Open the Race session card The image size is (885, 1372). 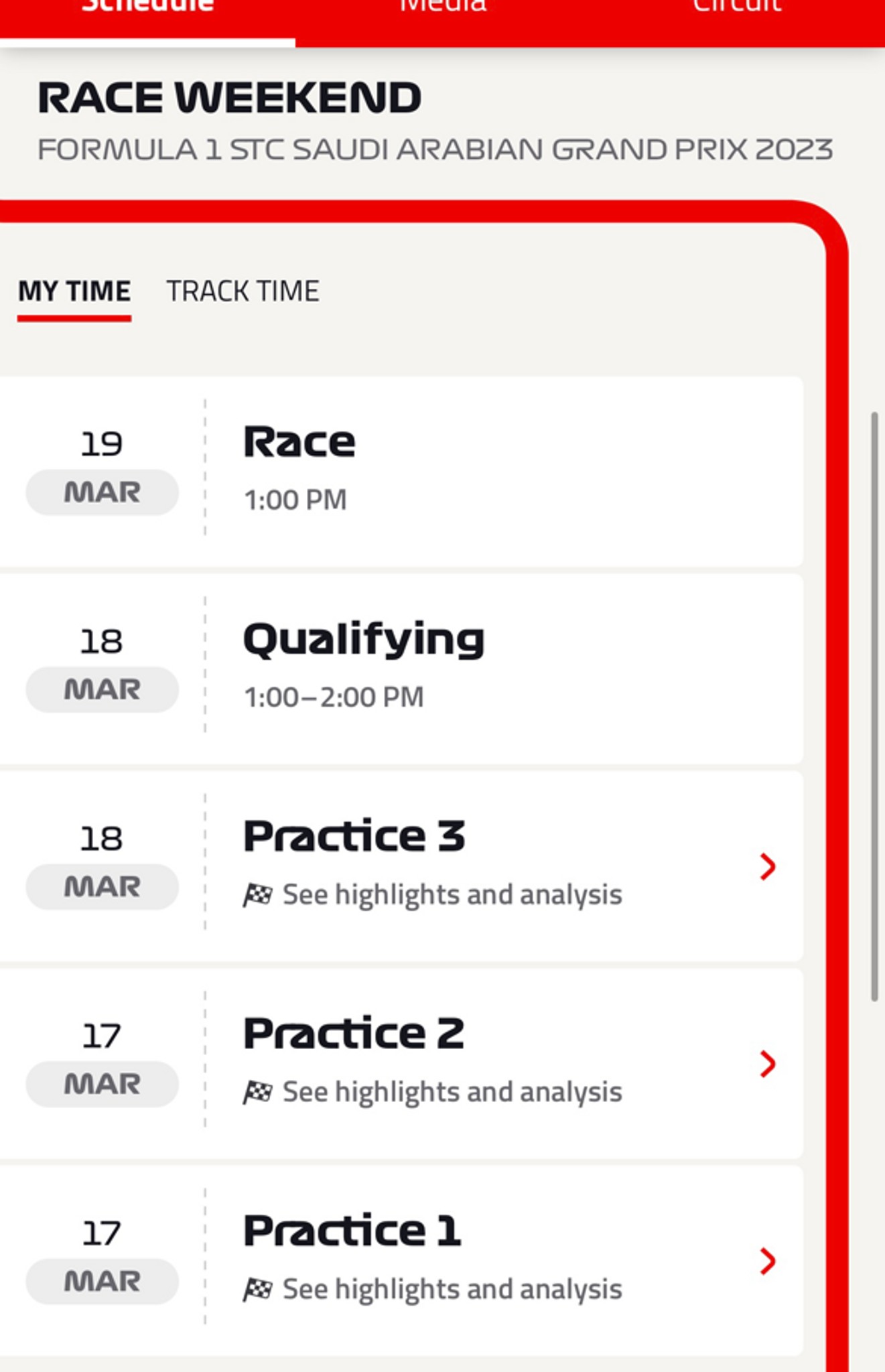coord(401,472)
